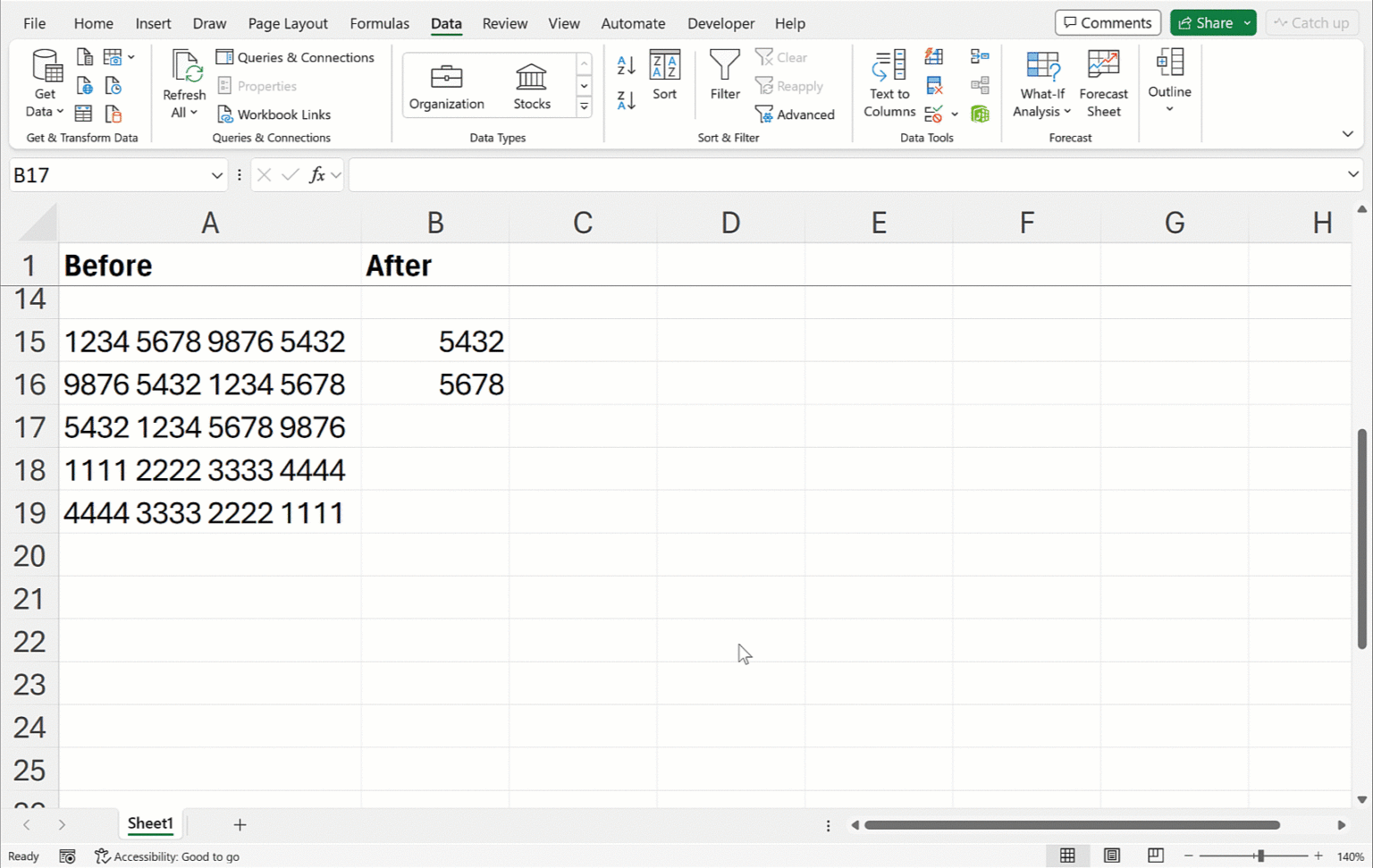
Task: Adjust the zoom slider handle
Action: click(x=1259, y=855)
